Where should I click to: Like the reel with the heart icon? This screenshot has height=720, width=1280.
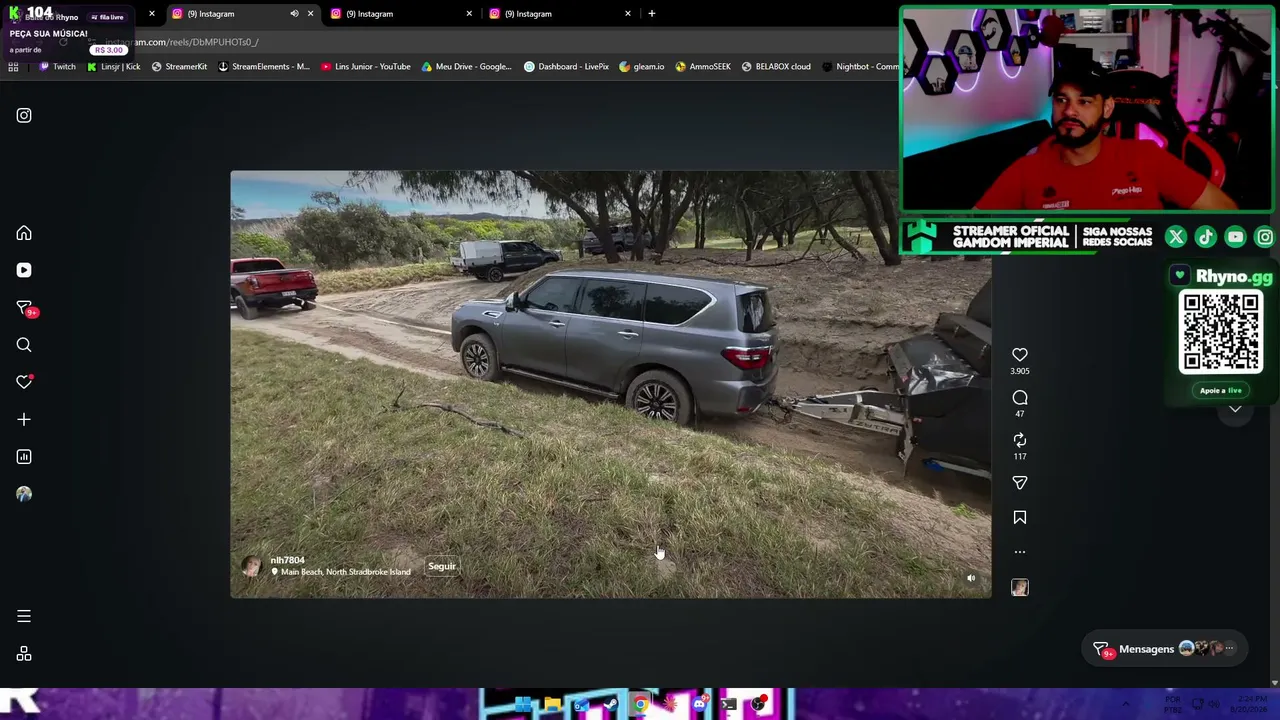[x=1020, y=355]
